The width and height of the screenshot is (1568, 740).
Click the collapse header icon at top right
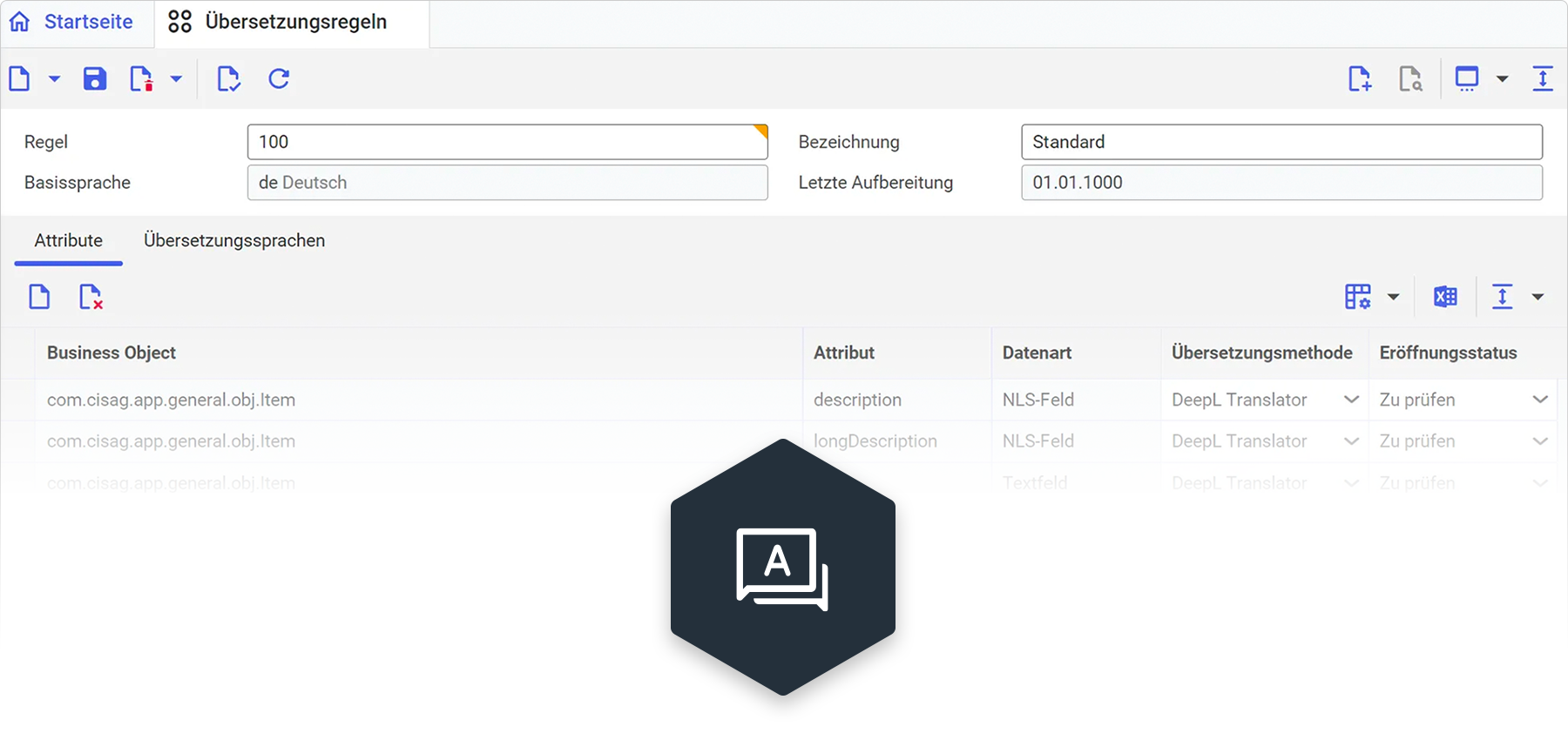pyautogui.click(x=1543, y=78)
